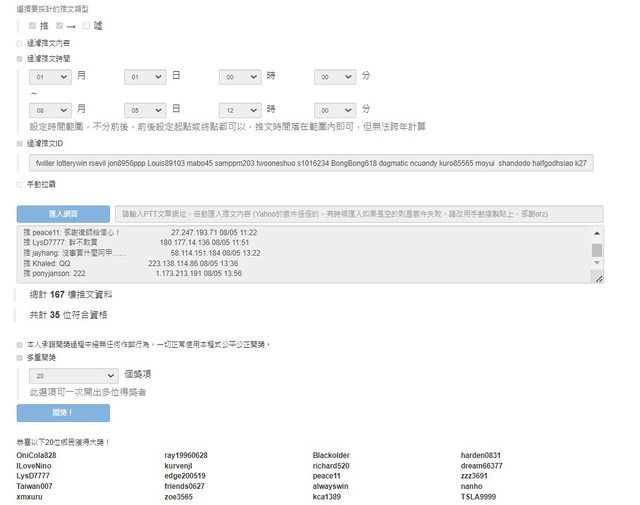Toggle the 過濾推文ID filter checkbox
Viewport: 640px width, 505px height.
pos(20,144)
